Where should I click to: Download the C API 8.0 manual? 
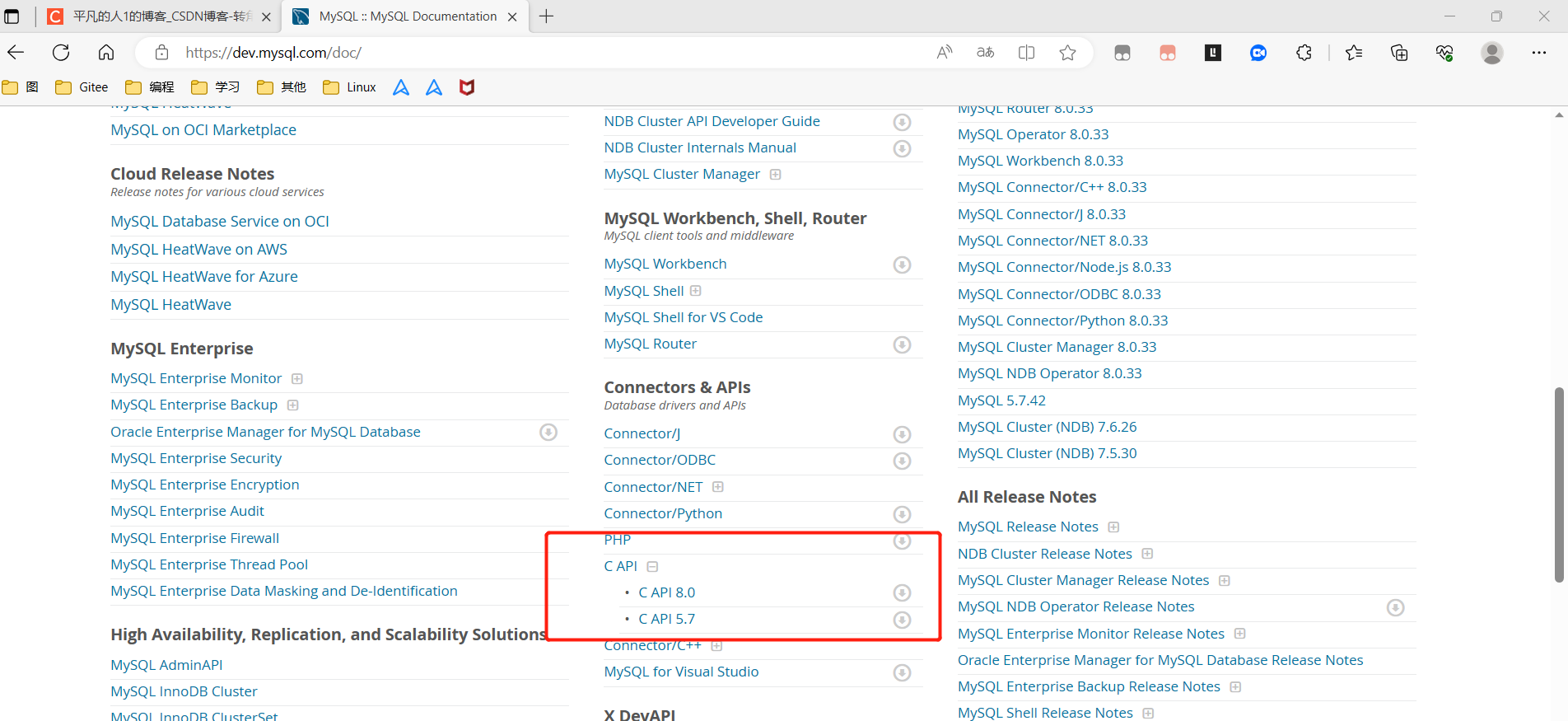pos(903,593)
